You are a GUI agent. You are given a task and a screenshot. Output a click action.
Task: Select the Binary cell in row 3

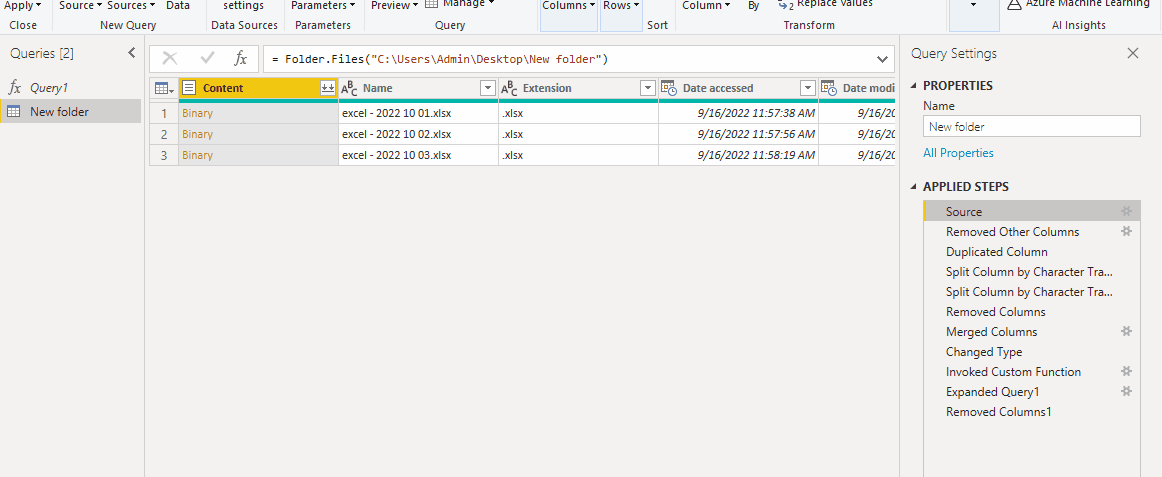click(x=259, y=155)
